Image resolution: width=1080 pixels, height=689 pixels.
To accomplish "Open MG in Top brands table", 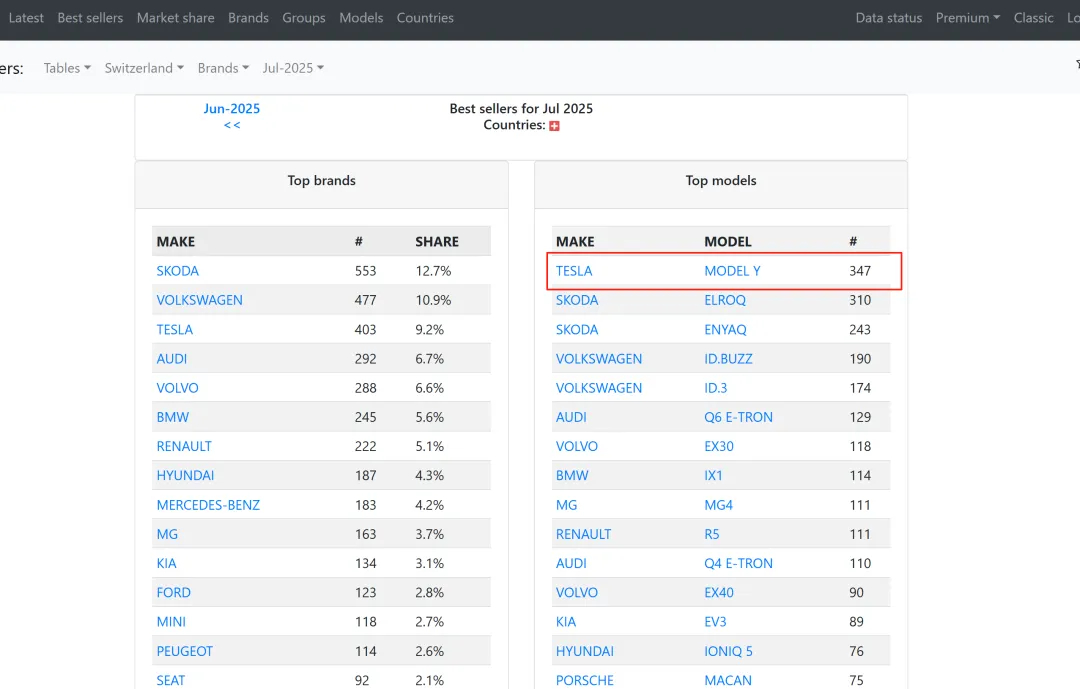I will point(167,534).
